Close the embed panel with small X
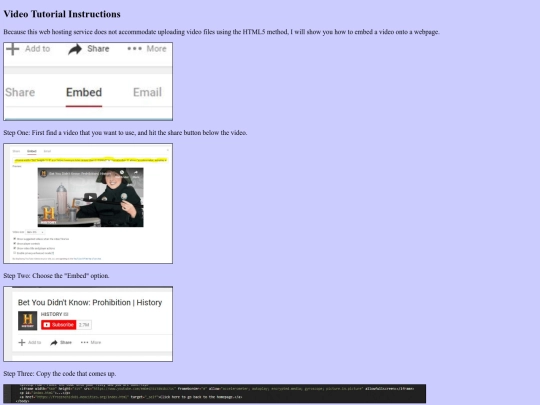540x405 pixels. click(x=168, y=150)
